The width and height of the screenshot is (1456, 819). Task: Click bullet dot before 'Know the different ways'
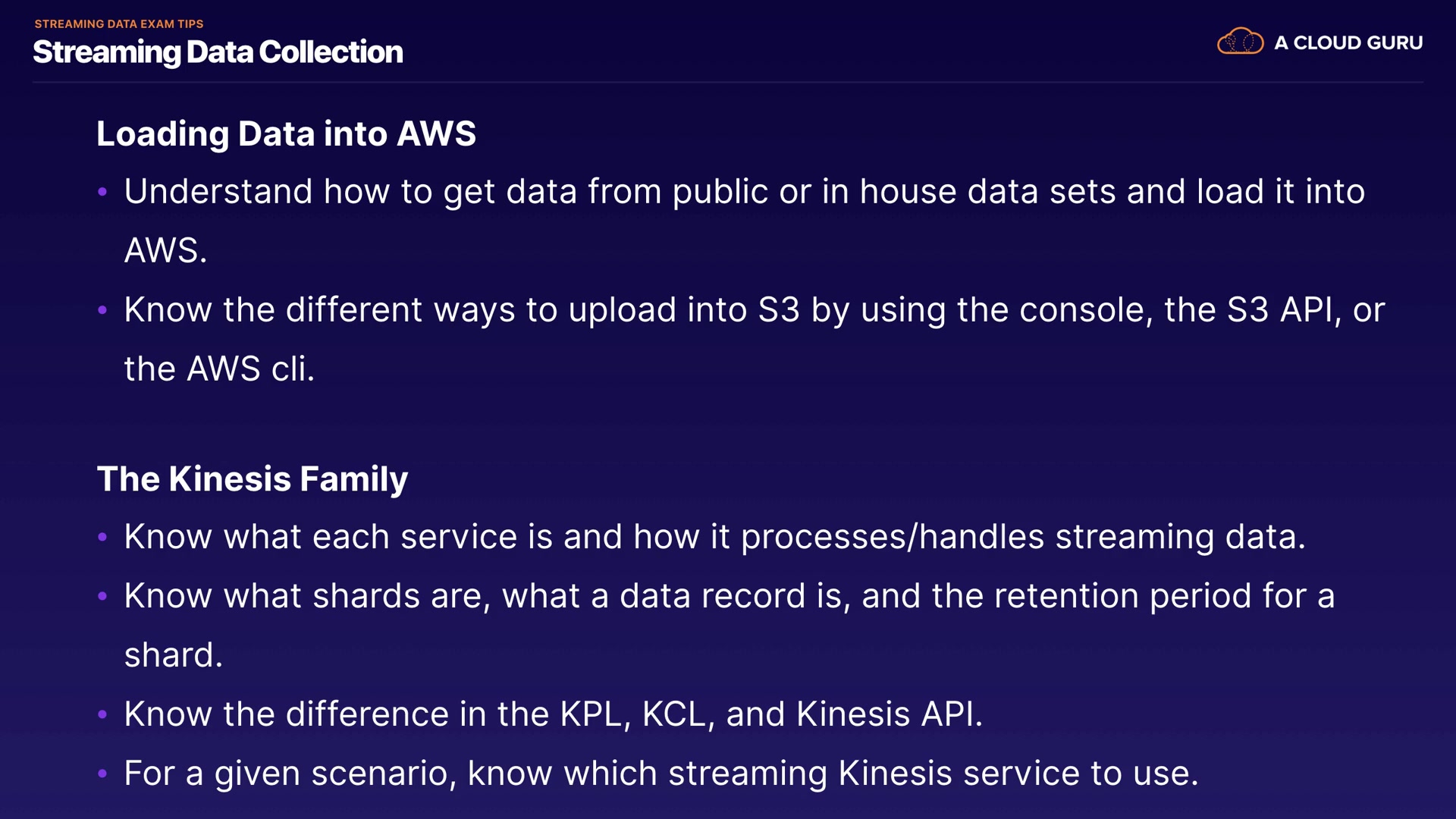coord(102,310)
